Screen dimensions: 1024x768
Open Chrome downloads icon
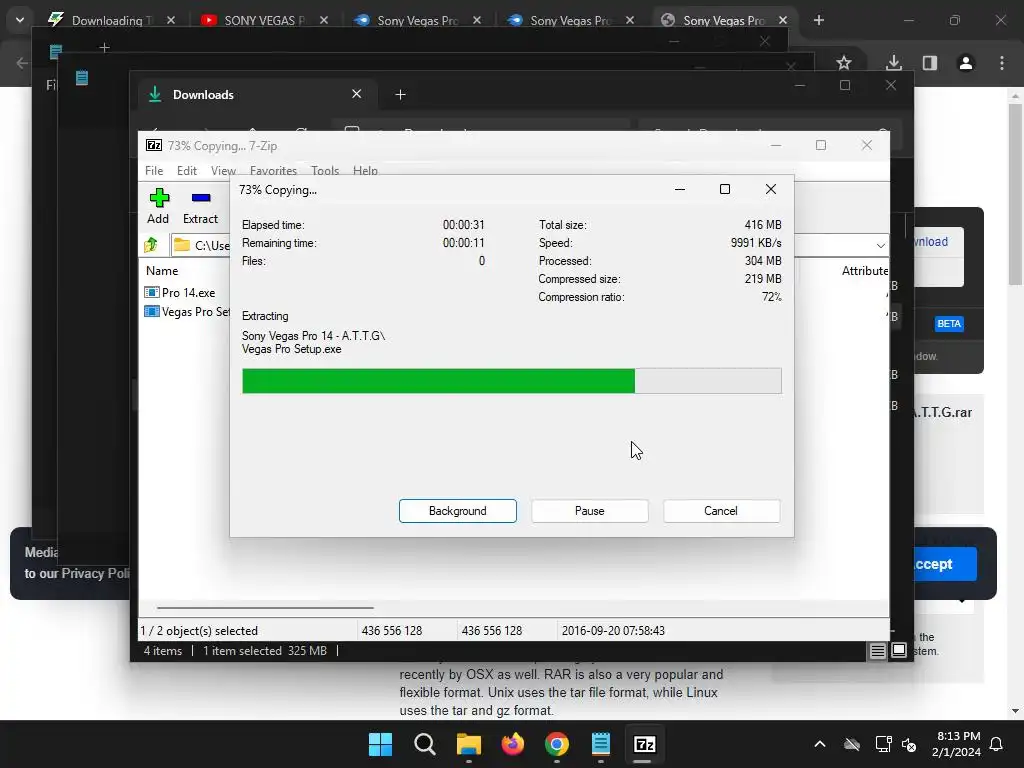[x=894, y=63]
